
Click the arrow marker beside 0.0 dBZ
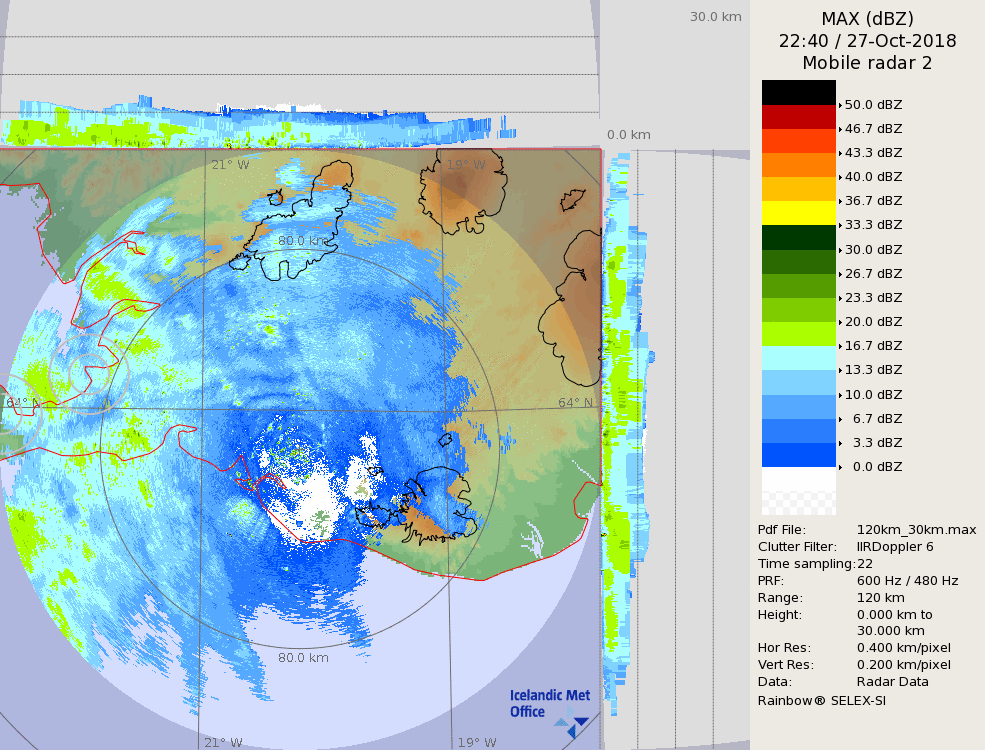[840, 467]
